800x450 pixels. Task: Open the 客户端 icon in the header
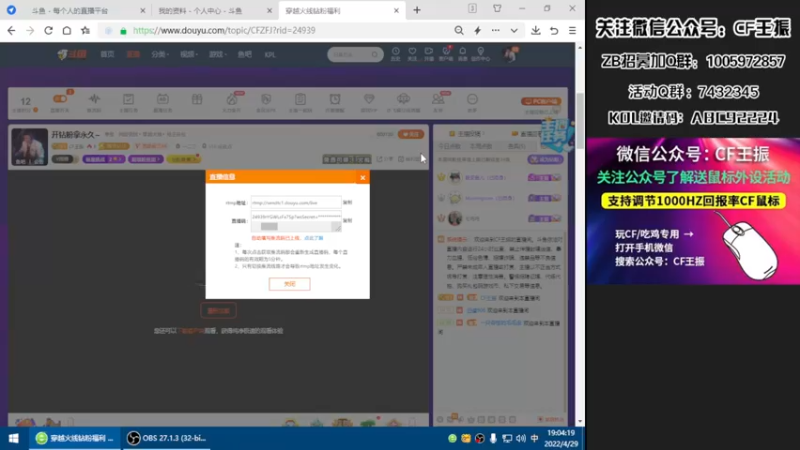point(446,54)
